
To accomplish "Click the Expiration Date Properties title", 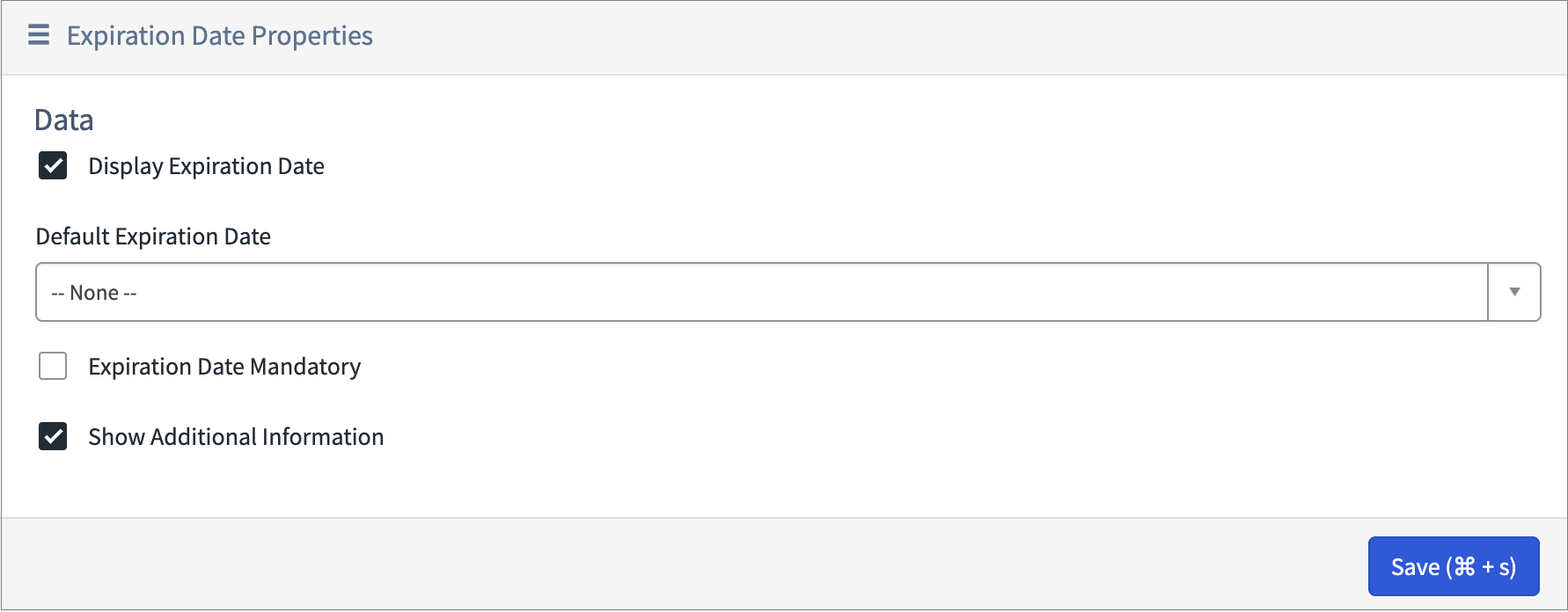I will coord(220,36).
